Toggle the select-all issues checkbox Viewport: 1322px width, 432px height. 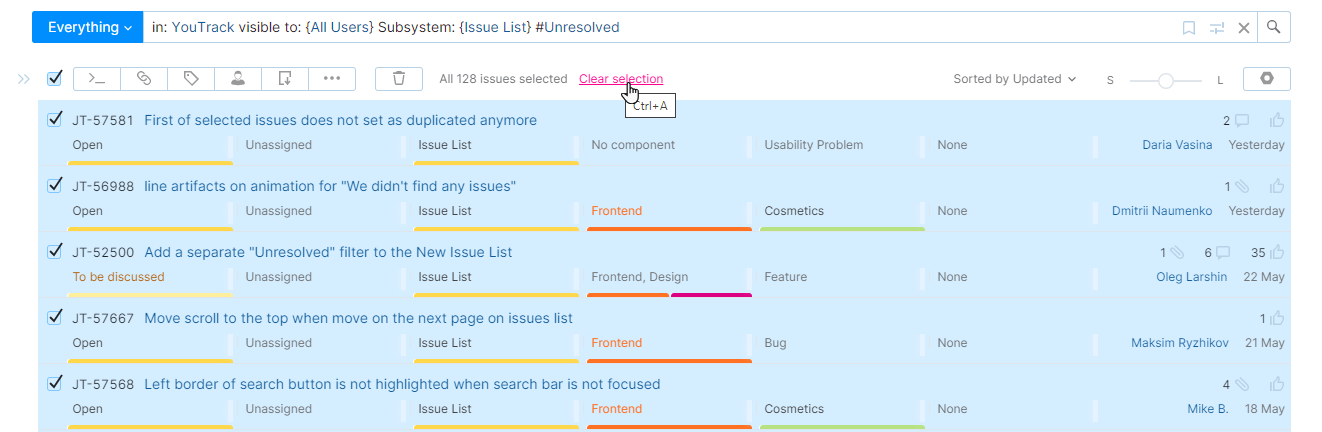[55, 78]
